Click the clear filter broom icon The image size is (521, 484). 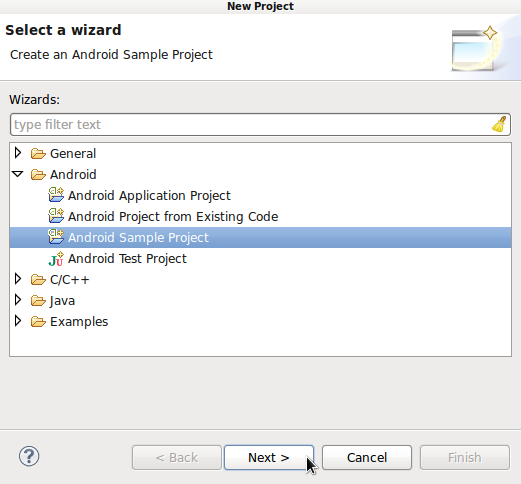click(x=499, y=124)
